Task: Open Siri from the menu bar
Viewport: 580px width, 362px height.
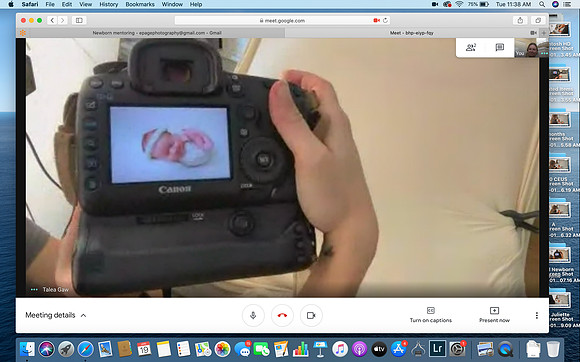Action: [x=555, y=4]
